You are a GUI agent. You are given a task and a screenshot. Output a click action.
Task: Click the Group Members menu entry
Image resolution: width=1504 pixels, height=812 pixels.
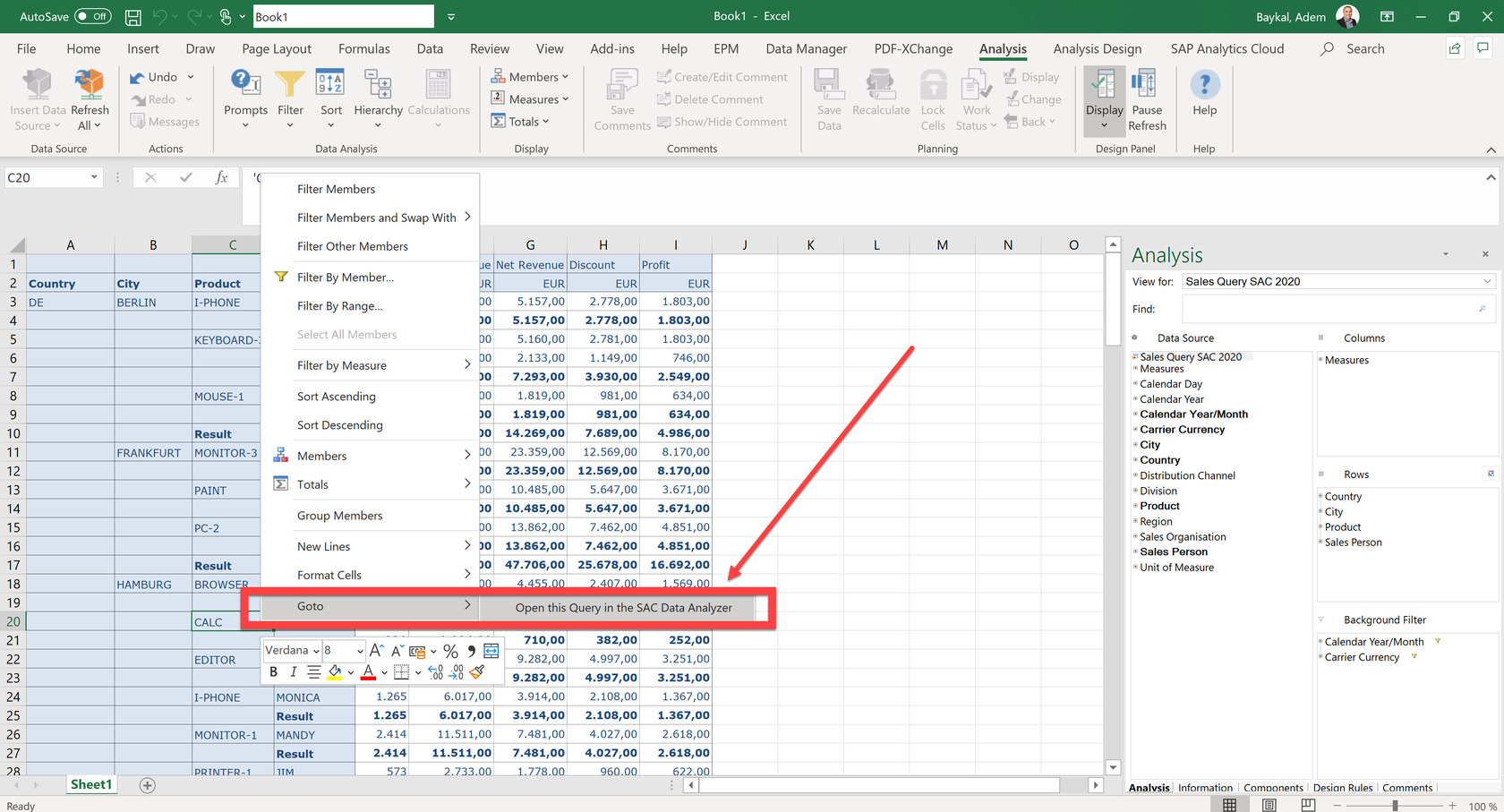coord(340,516)
